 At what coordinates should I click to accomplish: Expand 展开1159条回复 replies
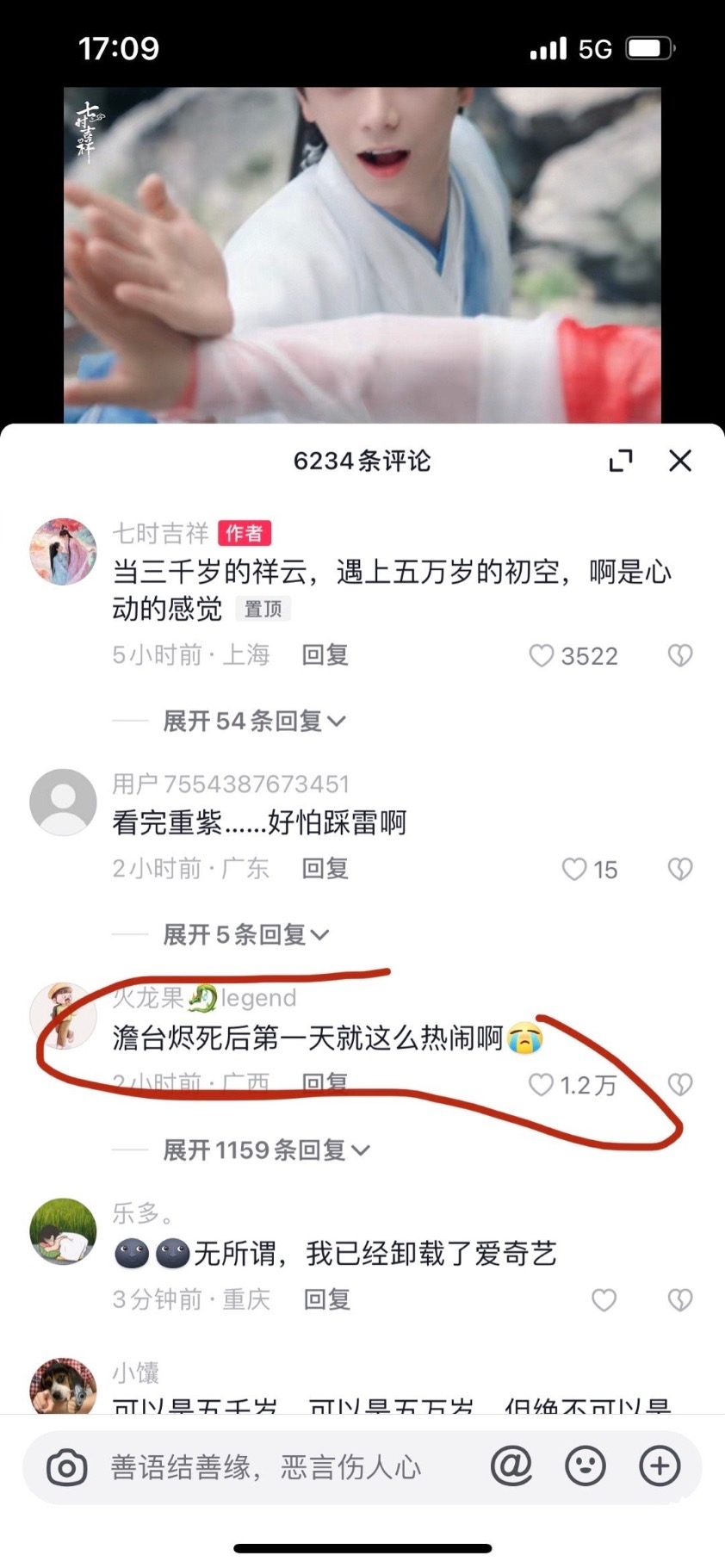tap(267, 1150)
